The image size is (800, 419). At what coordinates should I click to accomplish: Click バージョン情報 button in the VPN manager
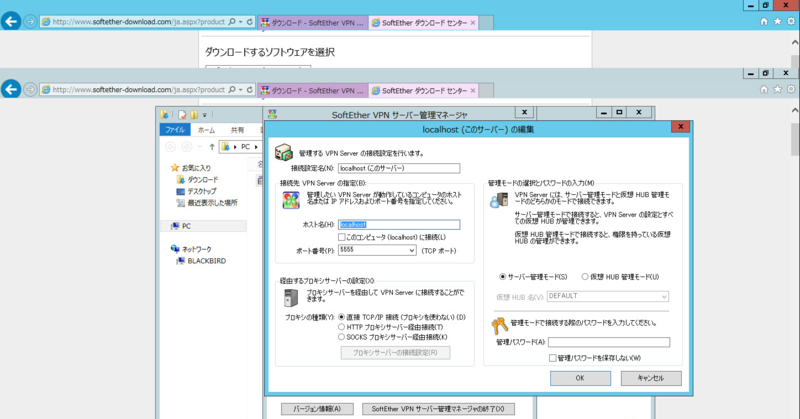[317, 409]
